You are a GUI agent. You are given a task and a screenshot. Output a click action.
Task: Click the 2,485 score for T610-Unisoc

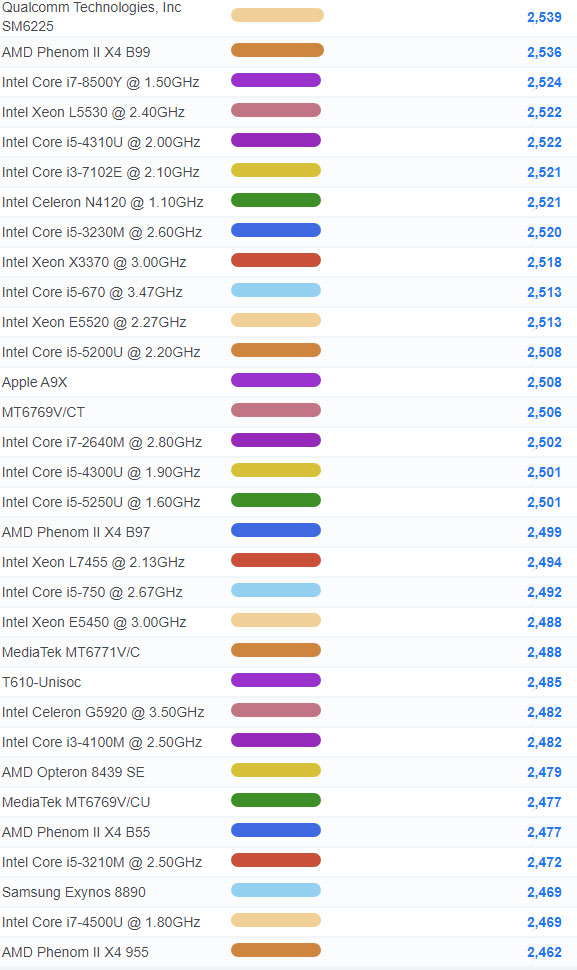click(x=544, y=682)
